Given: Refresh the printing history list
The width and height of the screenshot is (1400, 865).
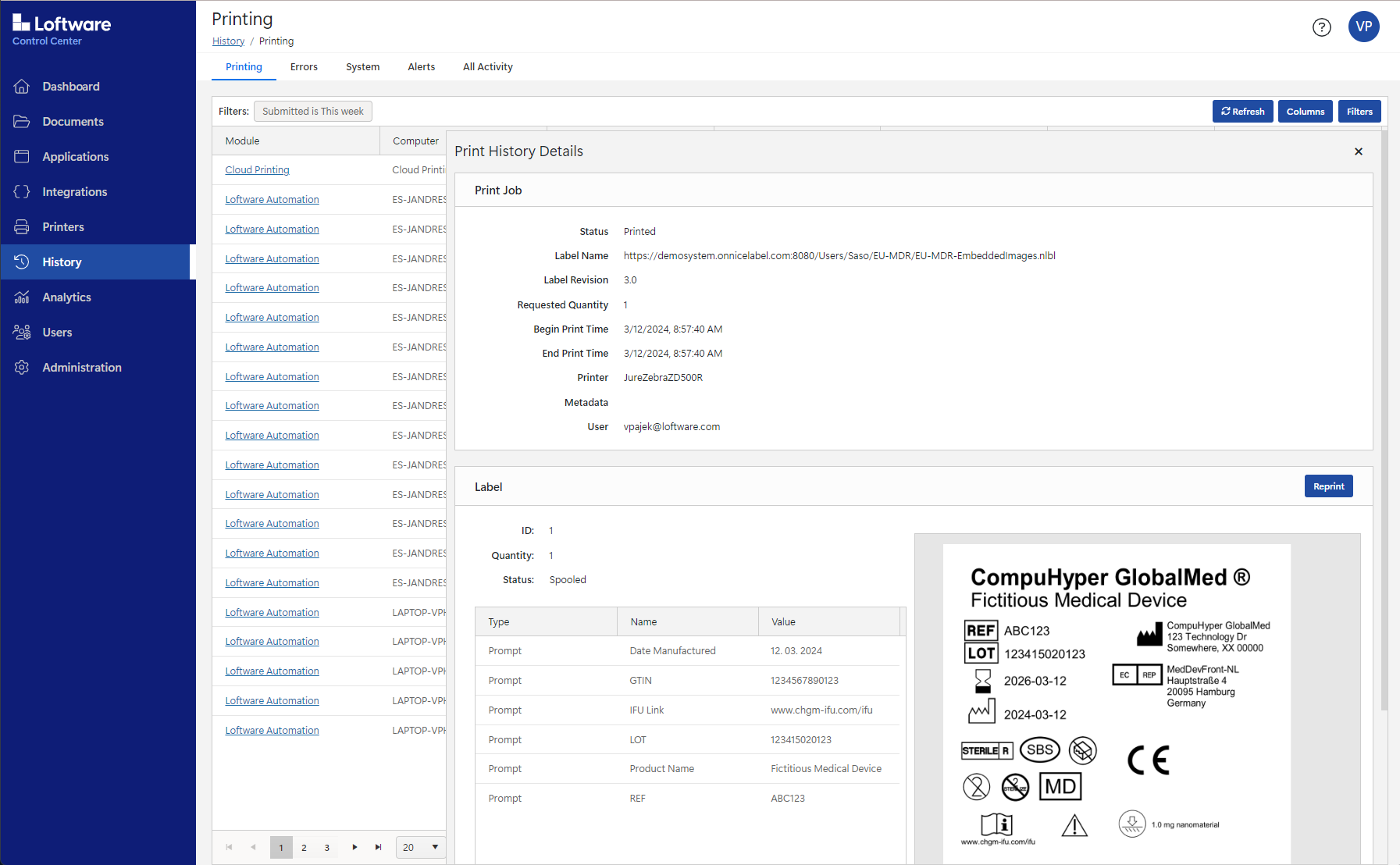Looking at the screenshot, I should 1242,112.
